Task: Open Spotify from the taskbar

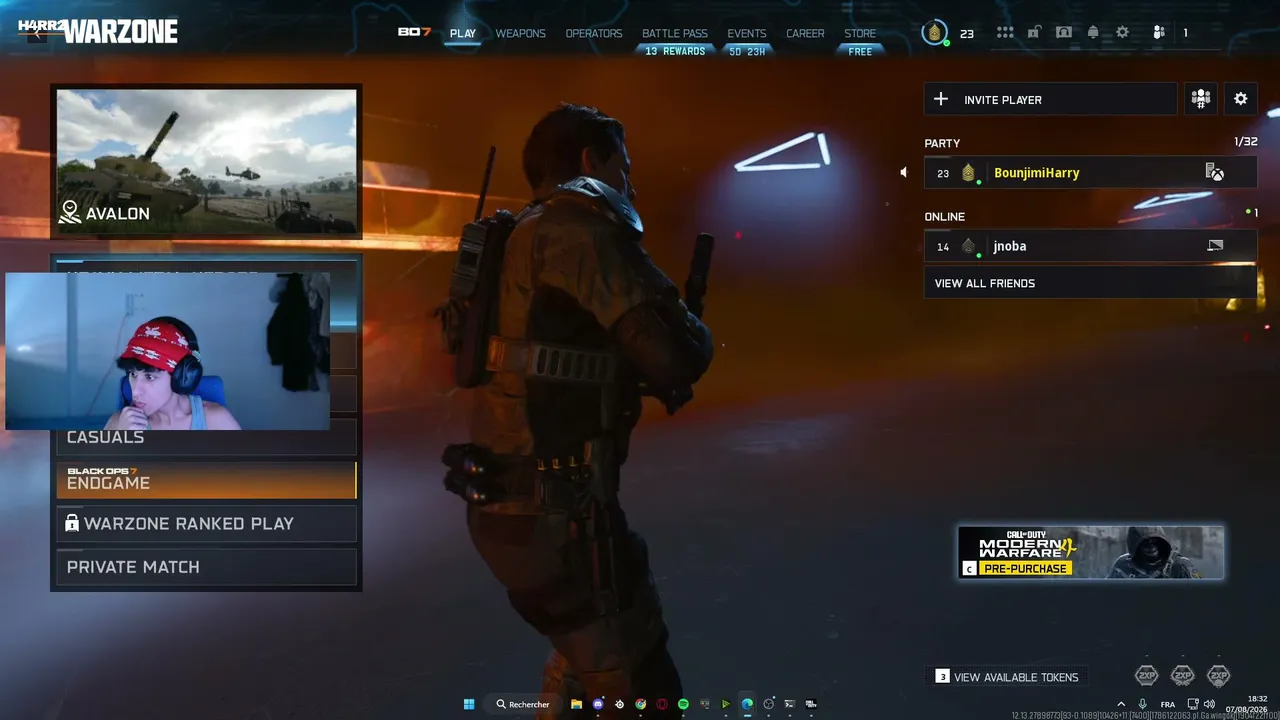Action: pyautogui.click(x=684, y=704)
